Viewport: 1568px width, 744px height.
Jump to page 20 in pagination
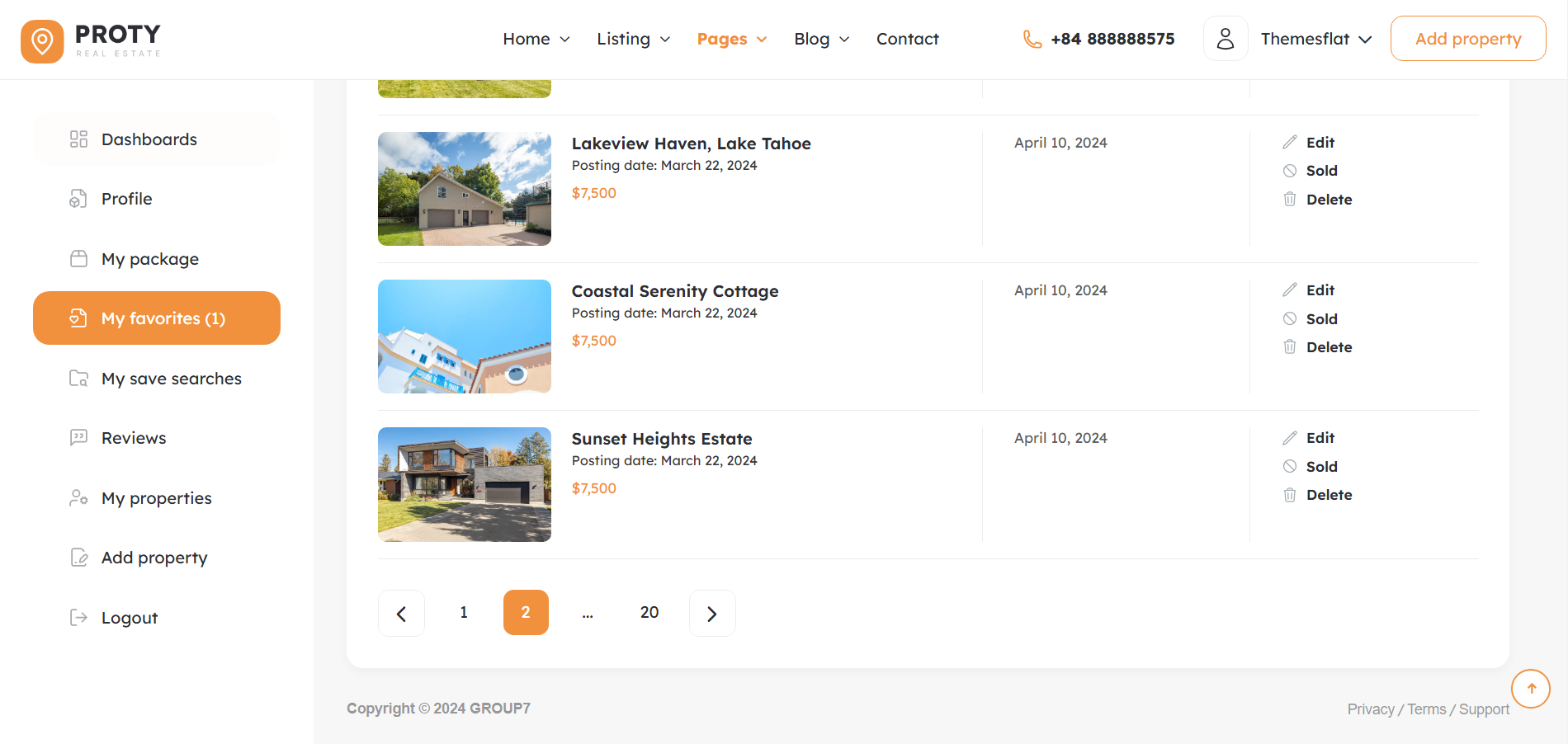649,613
